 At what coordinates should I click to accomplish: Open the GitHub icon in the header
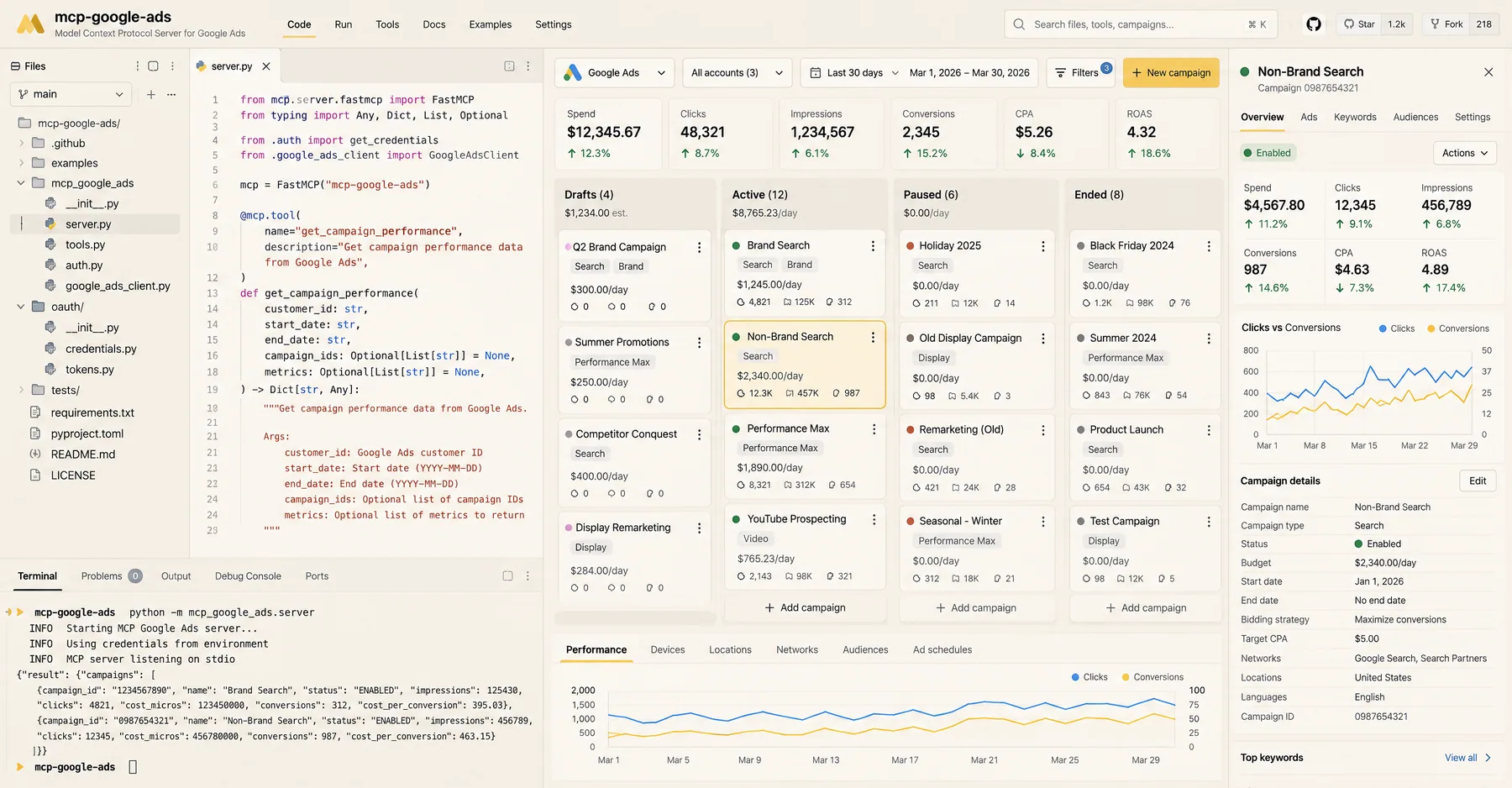click(x=1314, y=24)
